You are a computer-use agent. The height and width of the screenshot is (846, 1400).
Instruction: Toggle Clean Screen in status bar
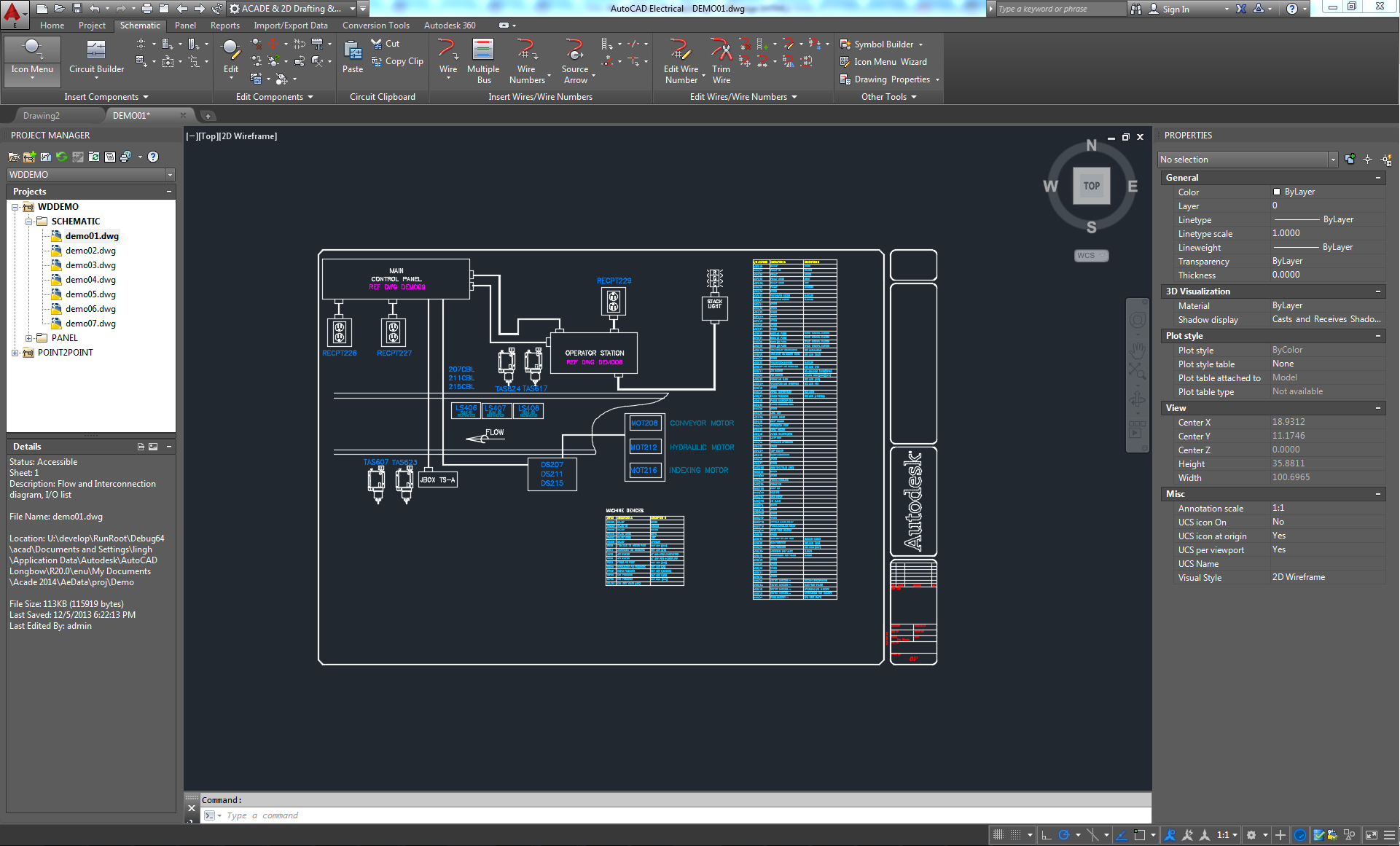click(x=1372, y=835)
